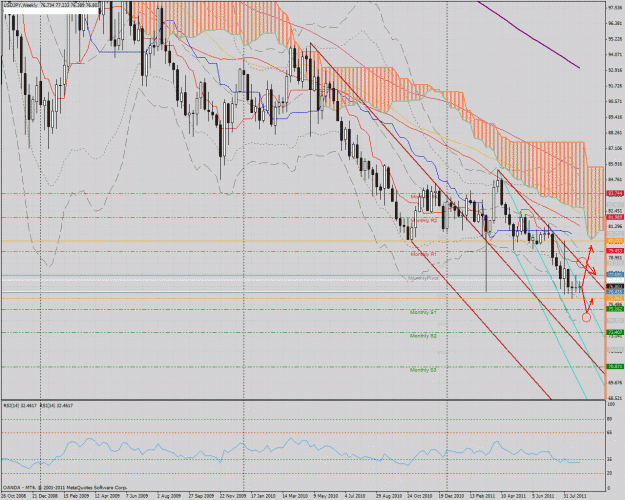Click the "12 Apr 2009" date axis label
The image size is (625, 500).
pos(107,496)
